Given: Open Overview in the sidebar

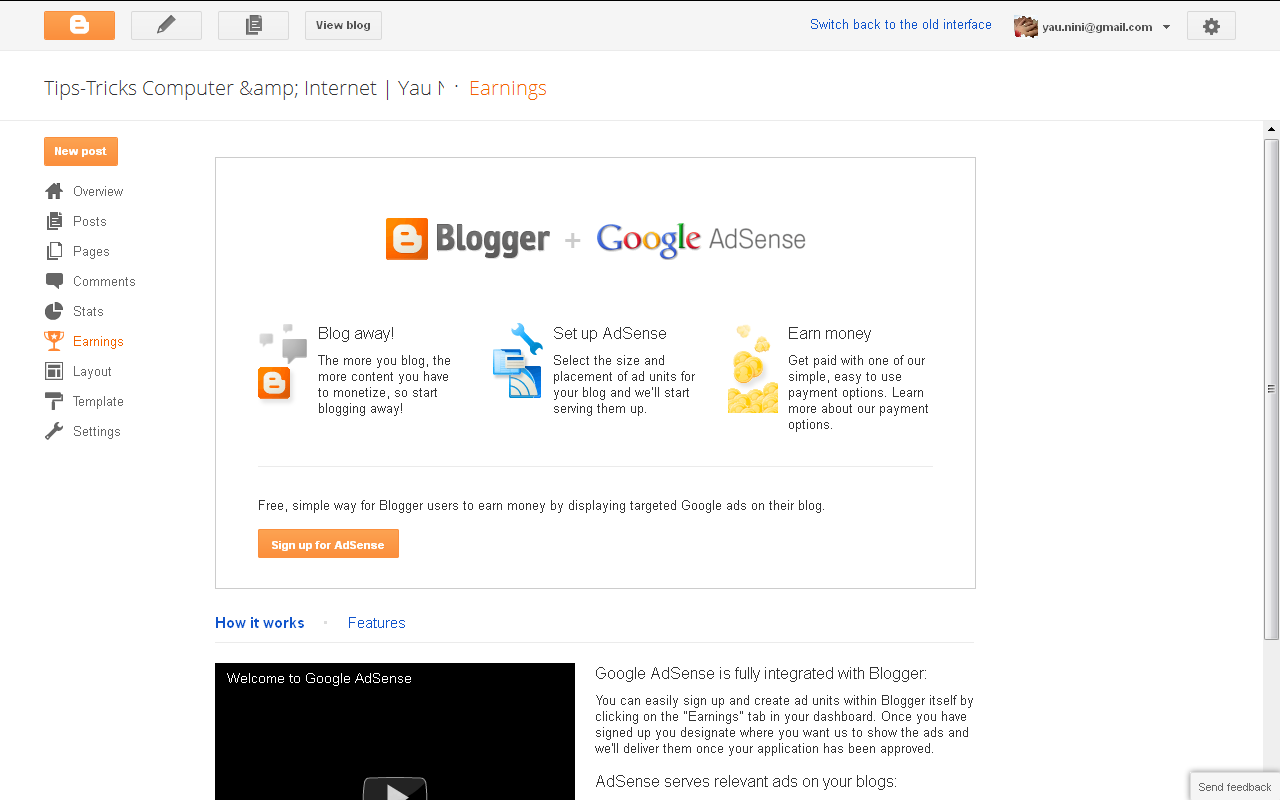Looking at the screenshot, I should [x=98, y=191].
